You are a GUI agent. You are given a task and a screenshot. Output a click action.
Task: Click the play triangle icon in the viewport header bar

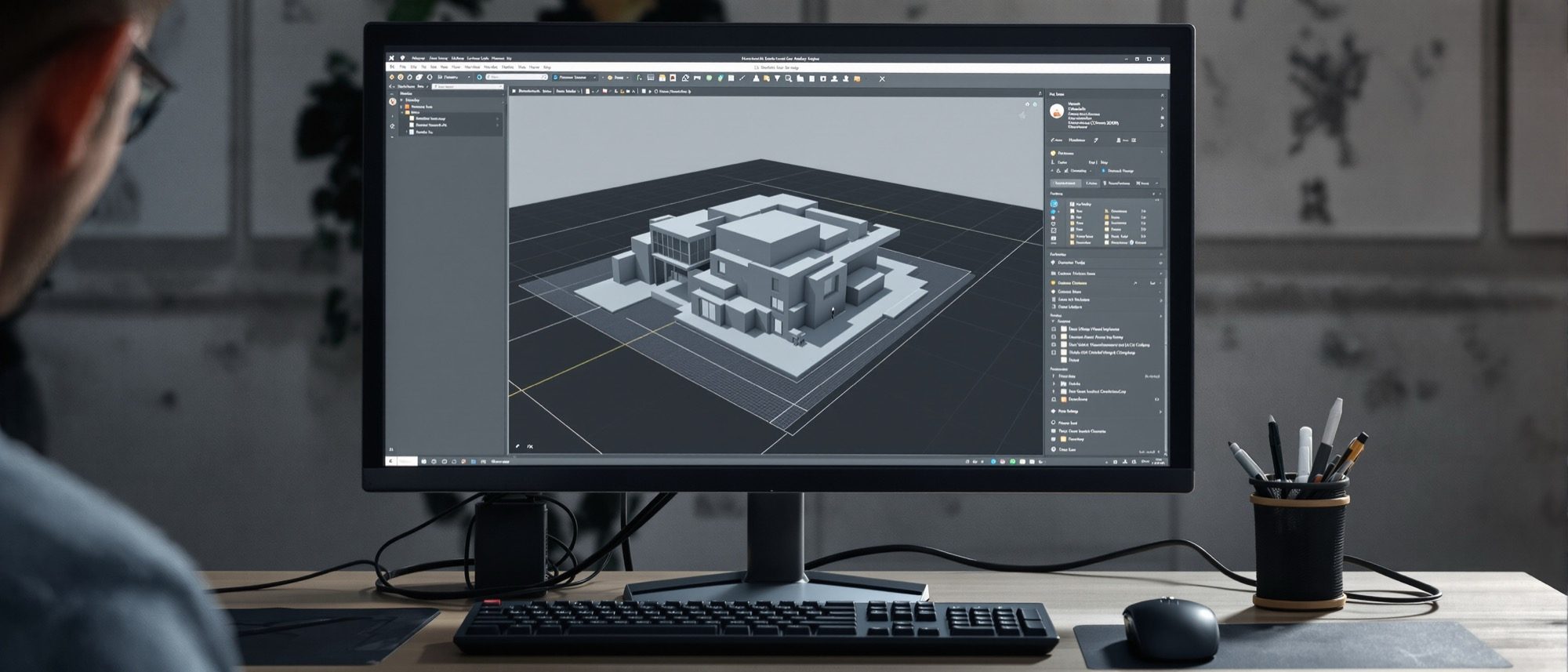pos(650,92)
